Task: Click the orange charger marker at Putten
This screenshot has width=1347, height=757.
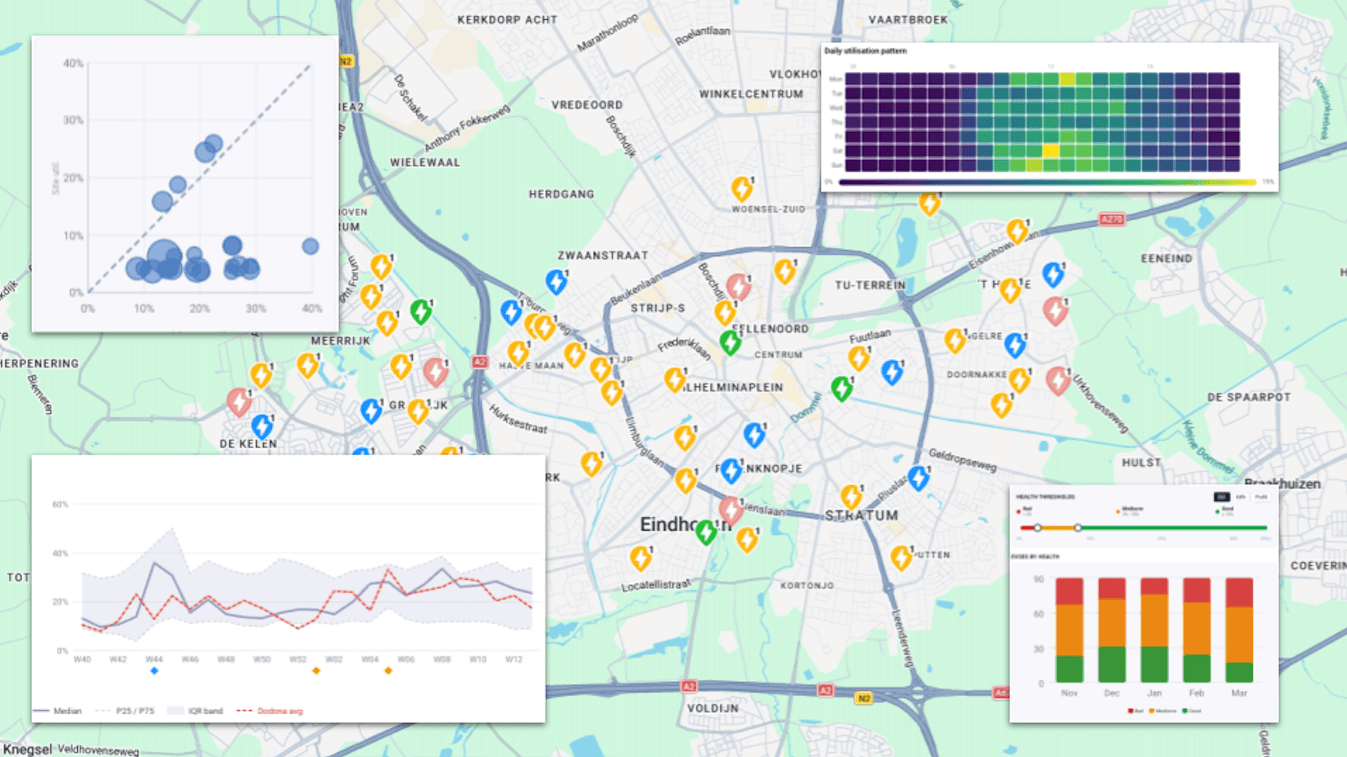Action: click(x=901, y=558)
